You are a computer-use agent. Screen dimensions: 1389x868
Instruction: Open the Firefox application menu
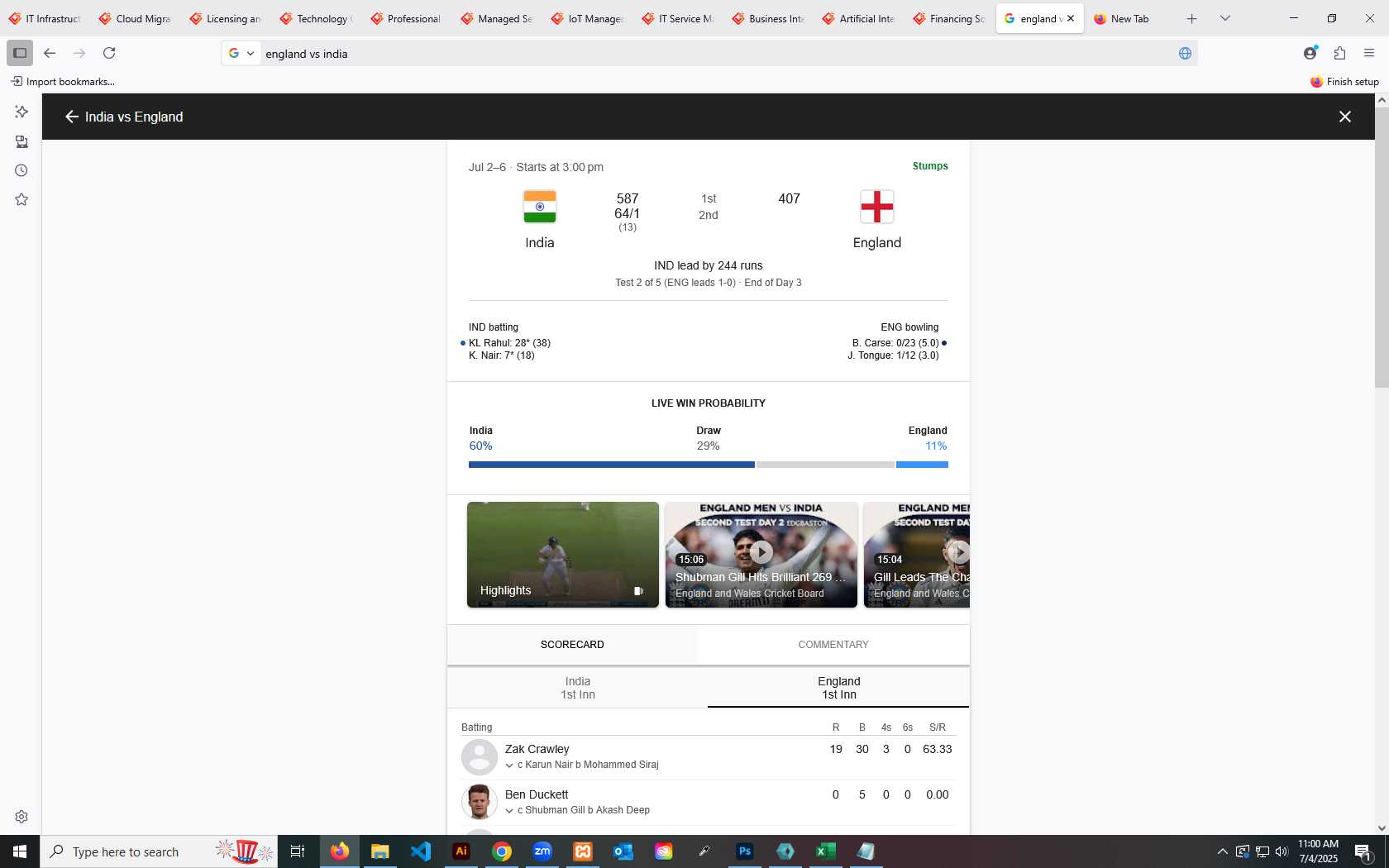[x=1369, y=53]
